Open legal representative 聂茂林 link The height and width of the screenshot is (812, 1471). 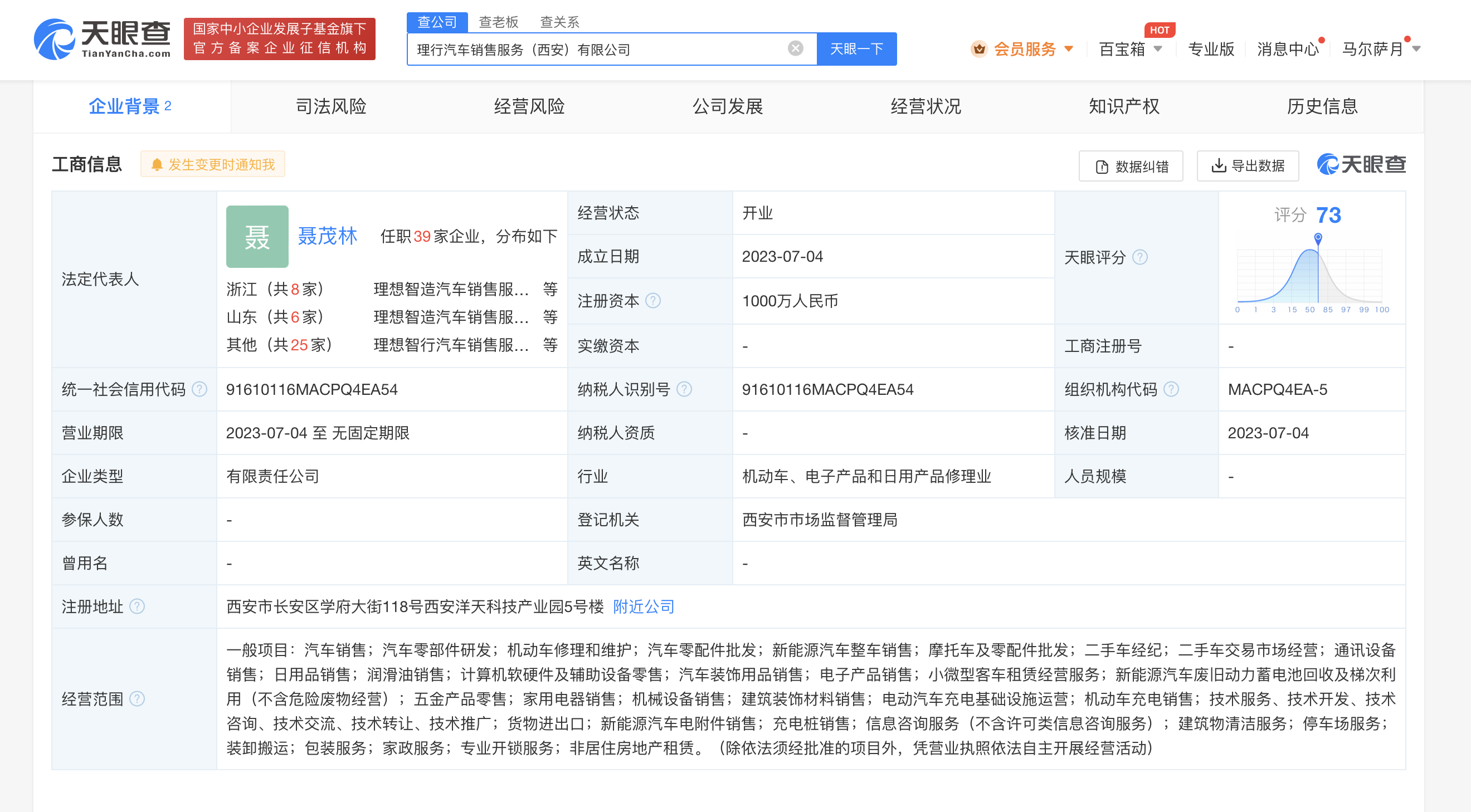click(327, 236)
